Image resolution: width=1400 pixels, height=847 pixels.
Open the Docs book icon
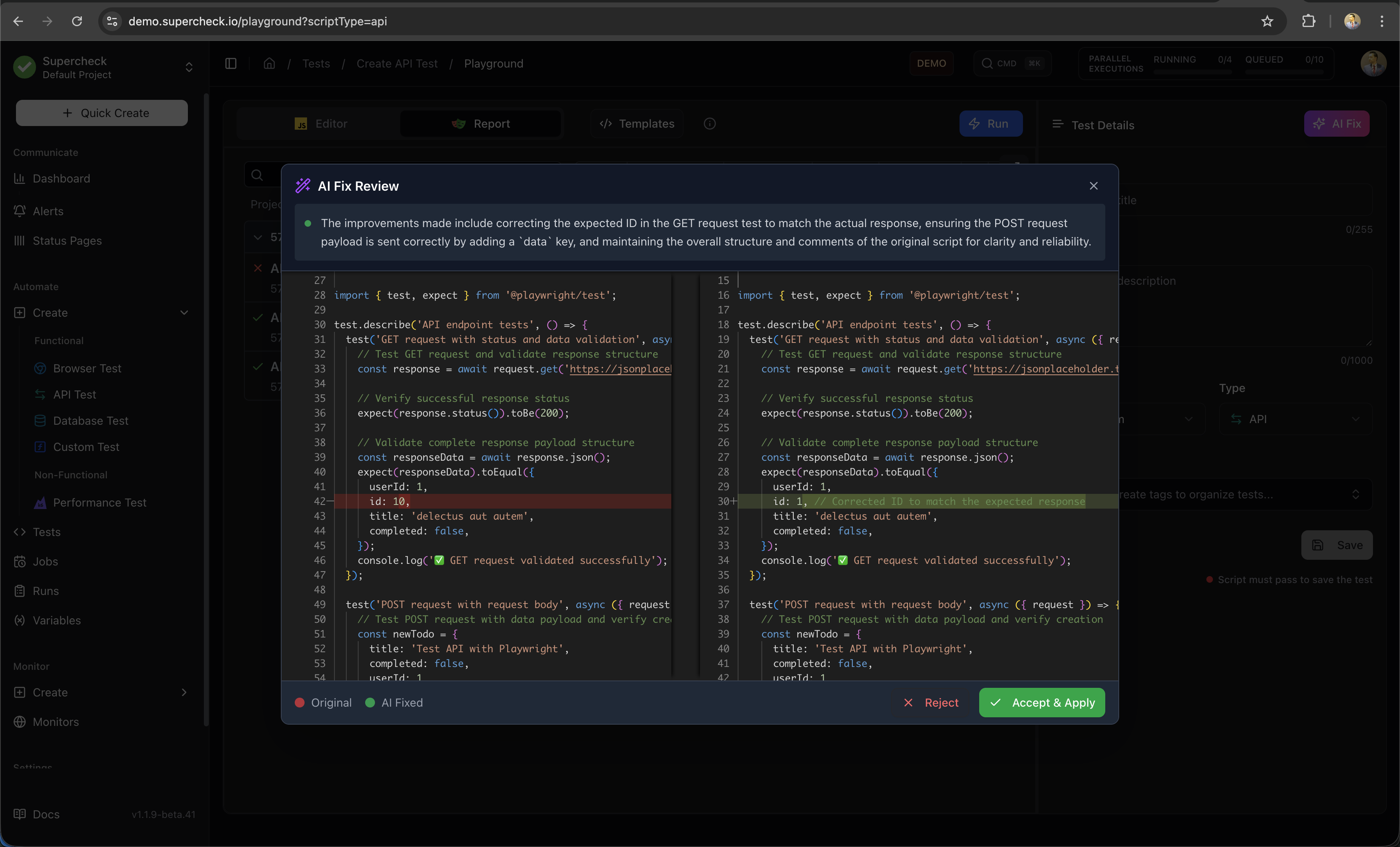20,813
